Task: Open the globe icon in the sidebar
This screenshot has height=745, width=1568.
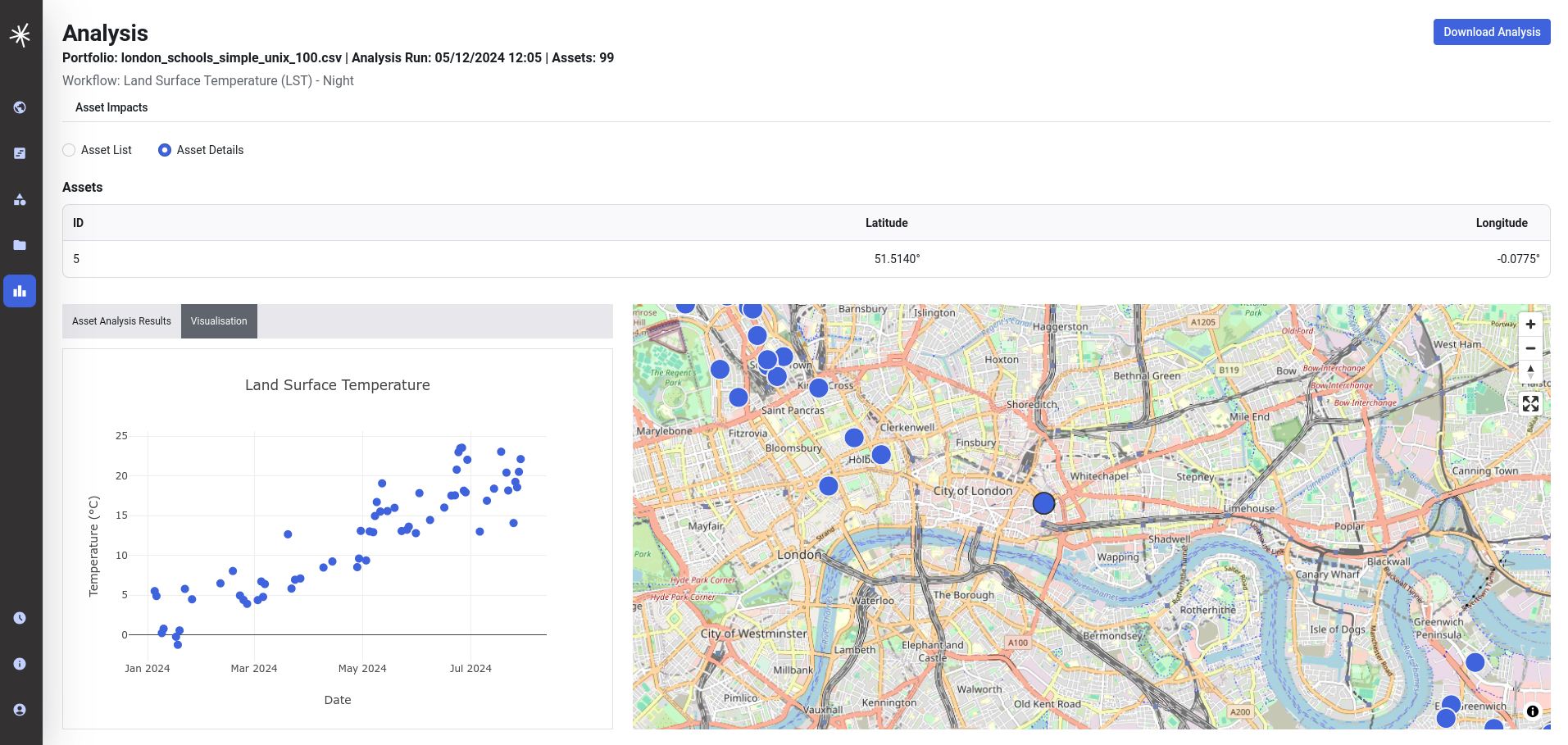Action: click(20, 107)
